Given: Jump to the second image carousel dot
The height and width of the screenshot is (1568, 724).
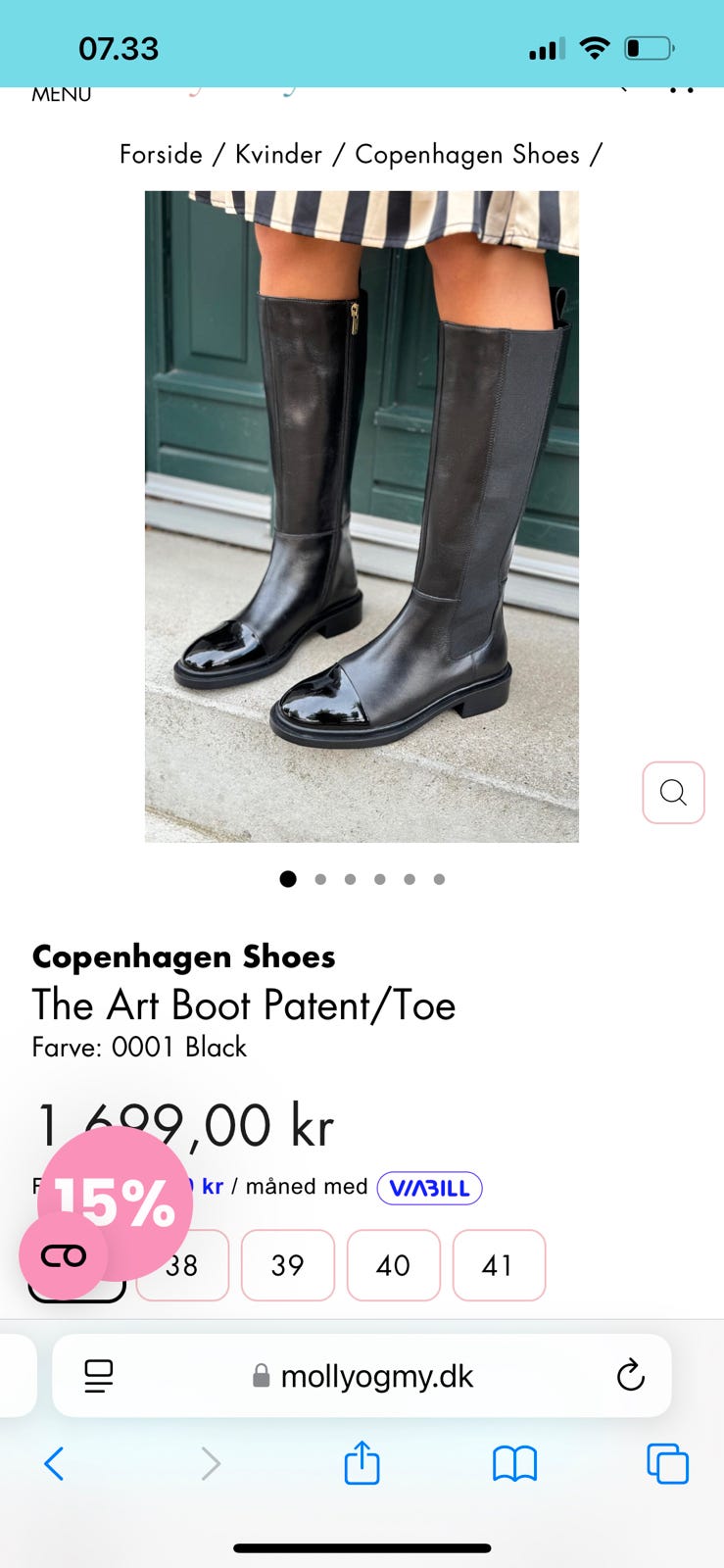Looking at the screenshot, I should pyautogui.click(x=320, y=879).
